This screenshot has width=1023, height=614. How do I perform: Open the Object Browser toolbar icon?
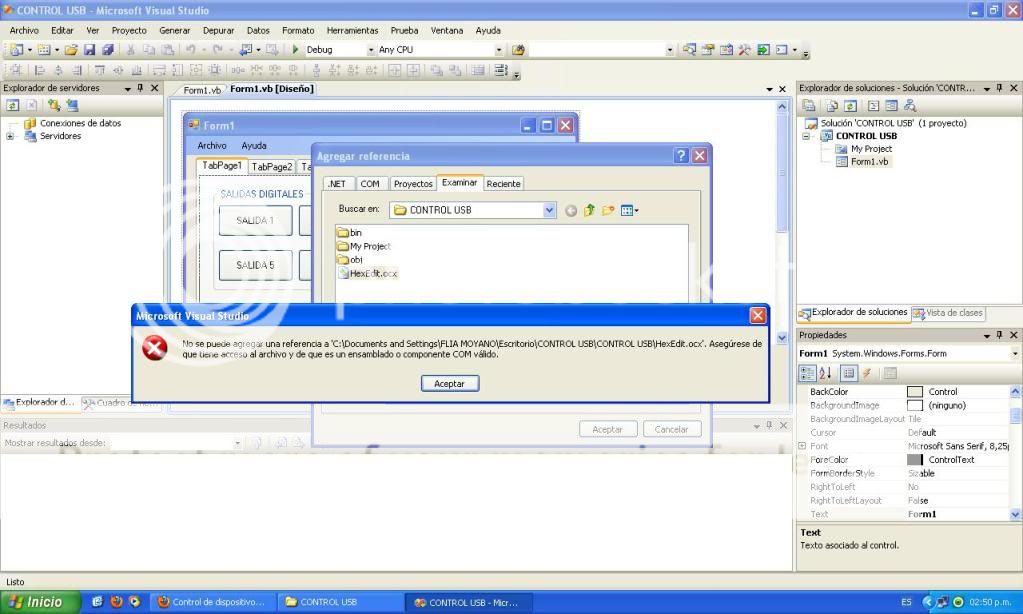pos(726,50)
